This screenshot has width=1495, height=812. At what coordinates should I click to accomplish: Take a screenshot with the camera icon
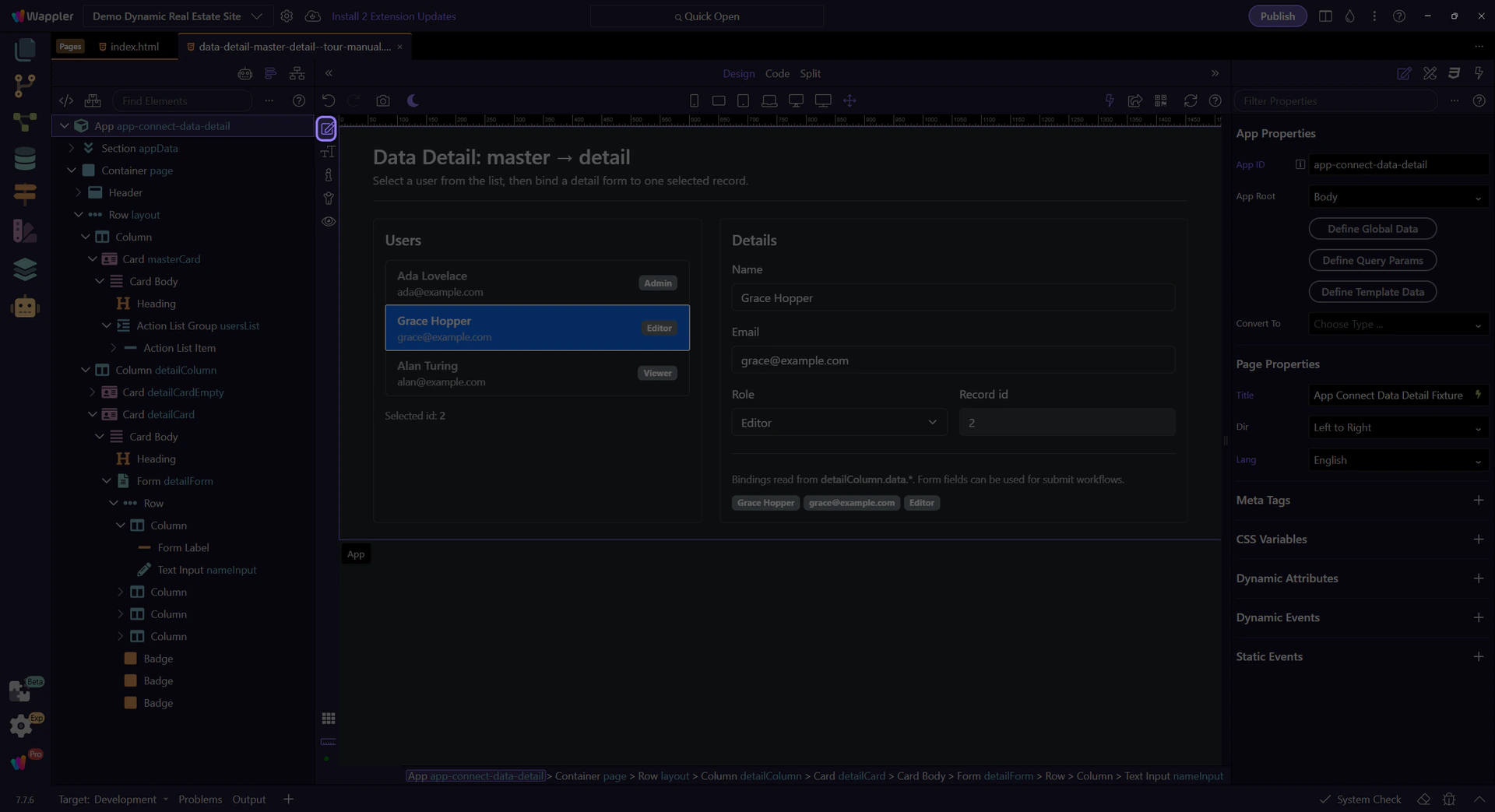[x=382, y=100]
